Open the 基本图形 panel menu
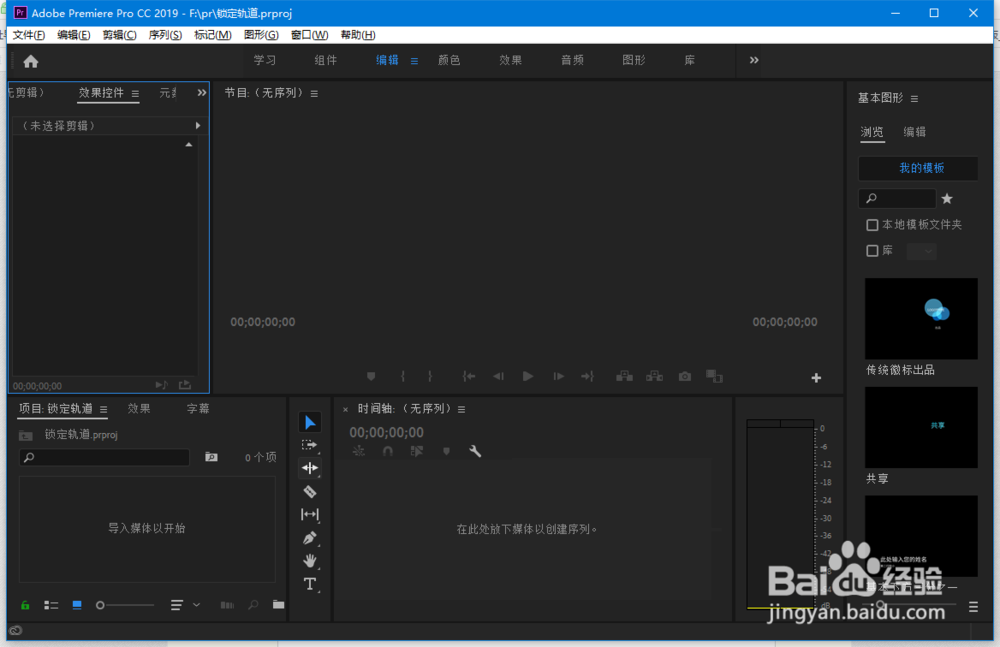 tap(915, 99)
